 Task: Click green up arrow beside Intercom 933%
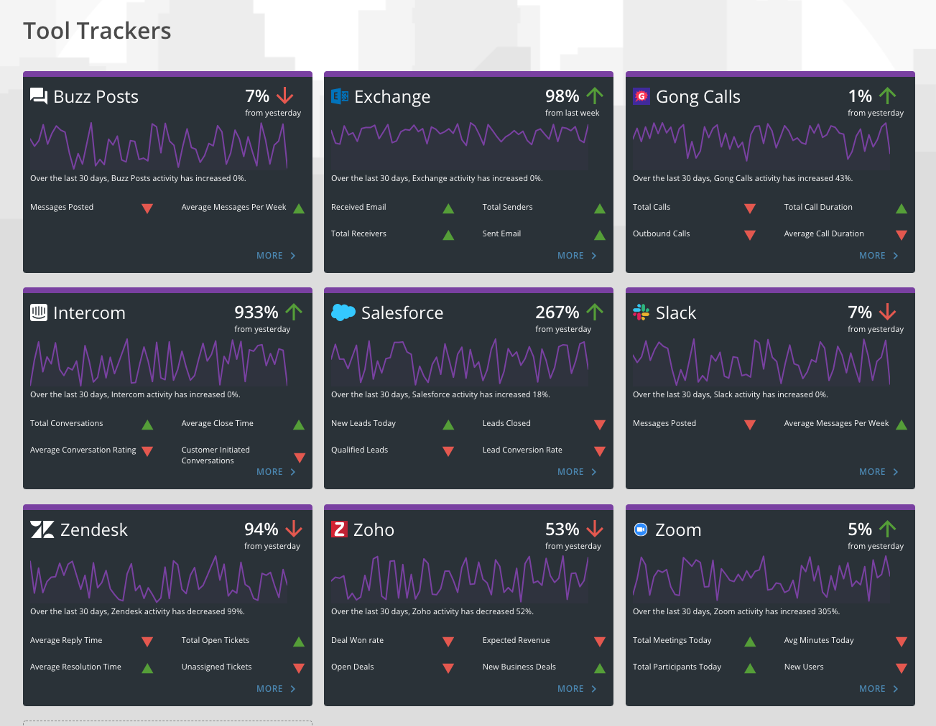294,312
